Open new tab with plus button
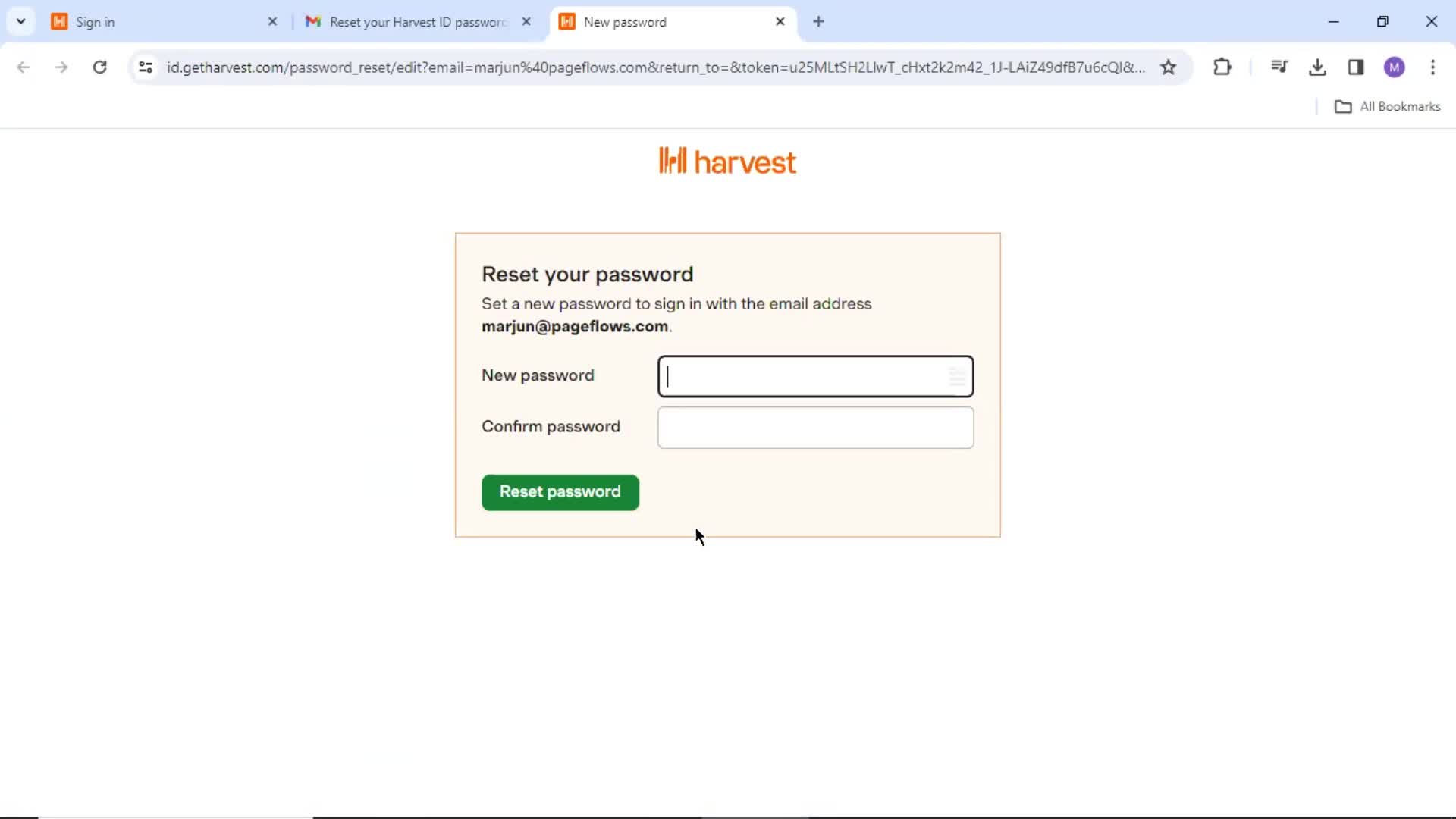This screenshot has height=819, width=1456. pyautogui.click(x=819, y=22)
